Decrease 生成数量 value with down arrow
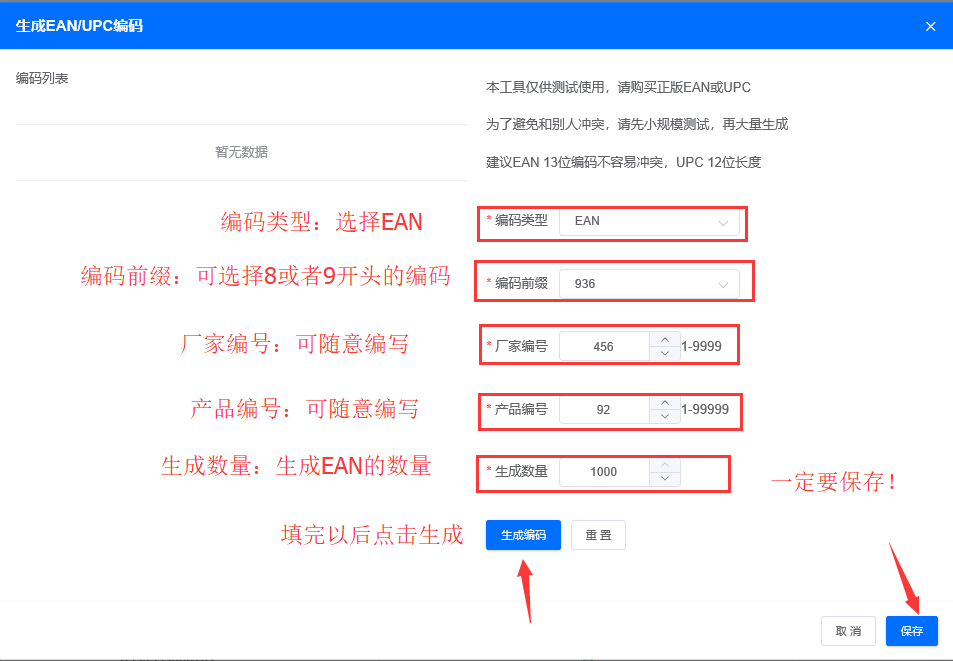Image resolution: width=953 pixels, height=661 pixels. tap(665, 479)
